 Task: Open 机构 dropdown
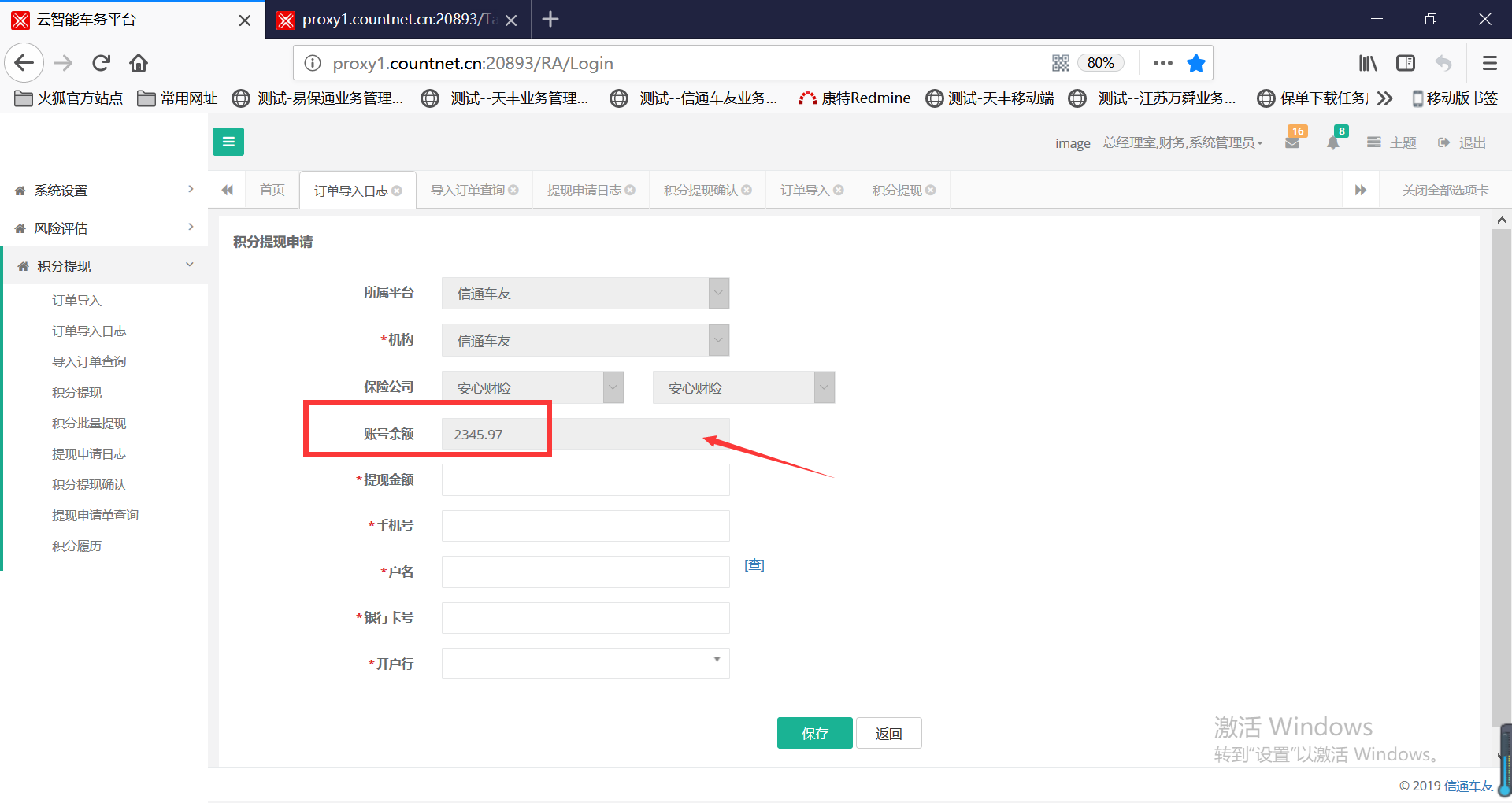[x=585, y=340]
